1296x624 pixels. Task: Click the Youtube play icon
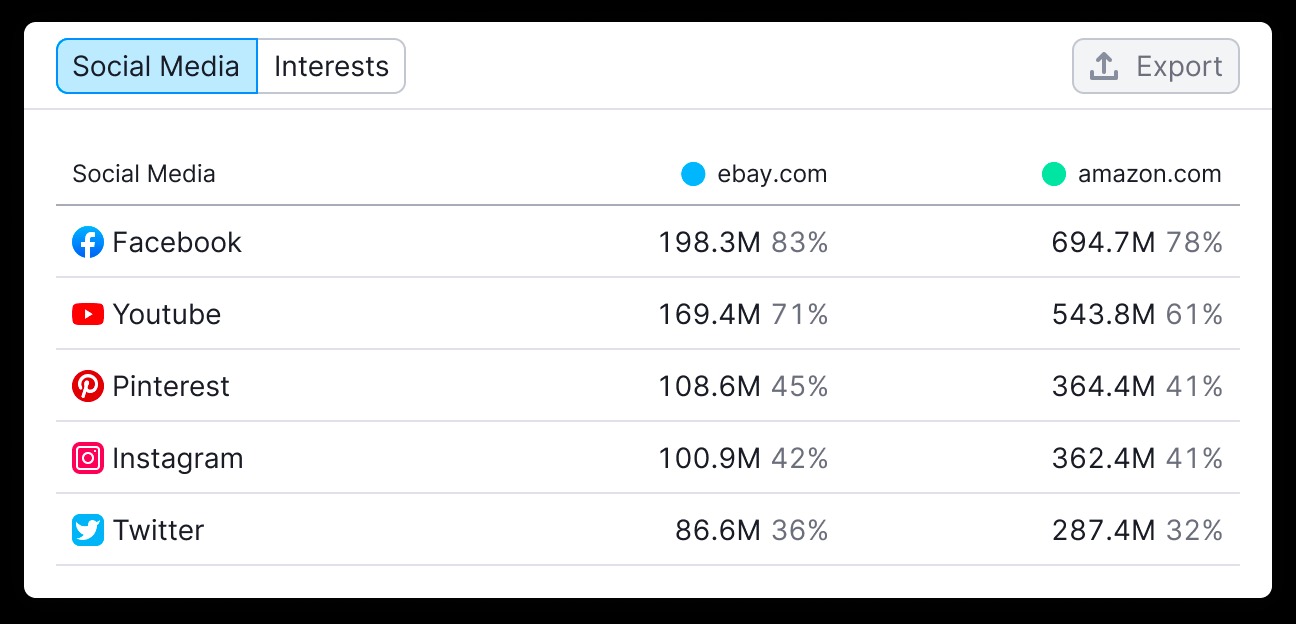pyautogui.click(x=88, y=314)
